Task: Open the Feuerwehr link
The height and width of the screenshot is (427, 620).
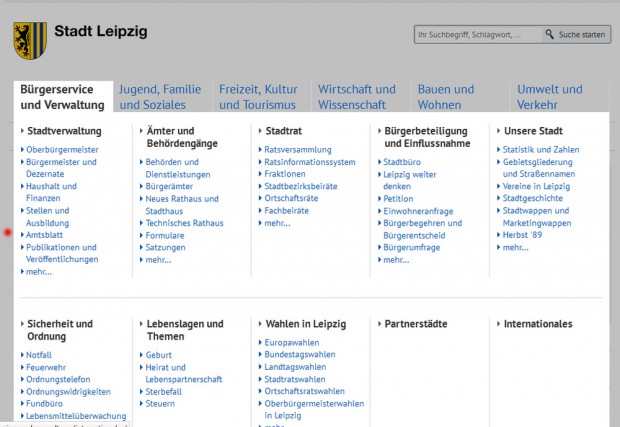Action: [46, 367]
